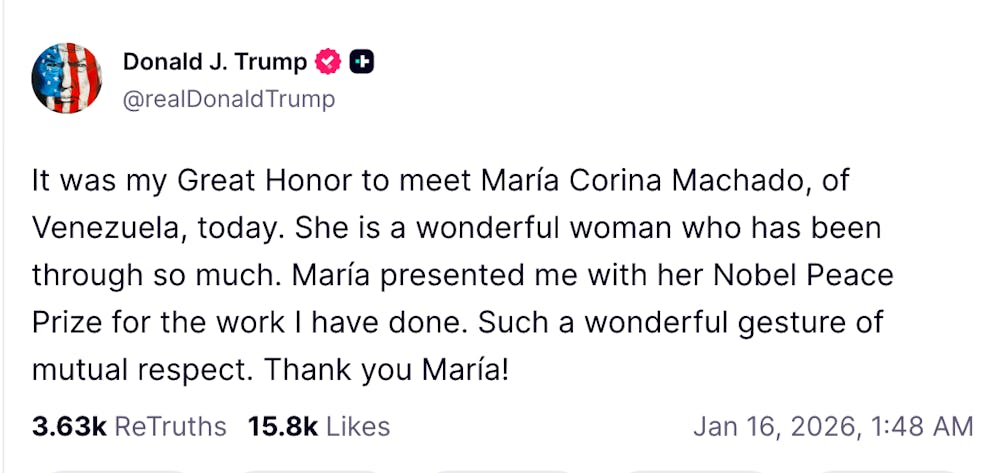
Task: Click the closing text Thank you María!
Action: [x=387, y=370]
